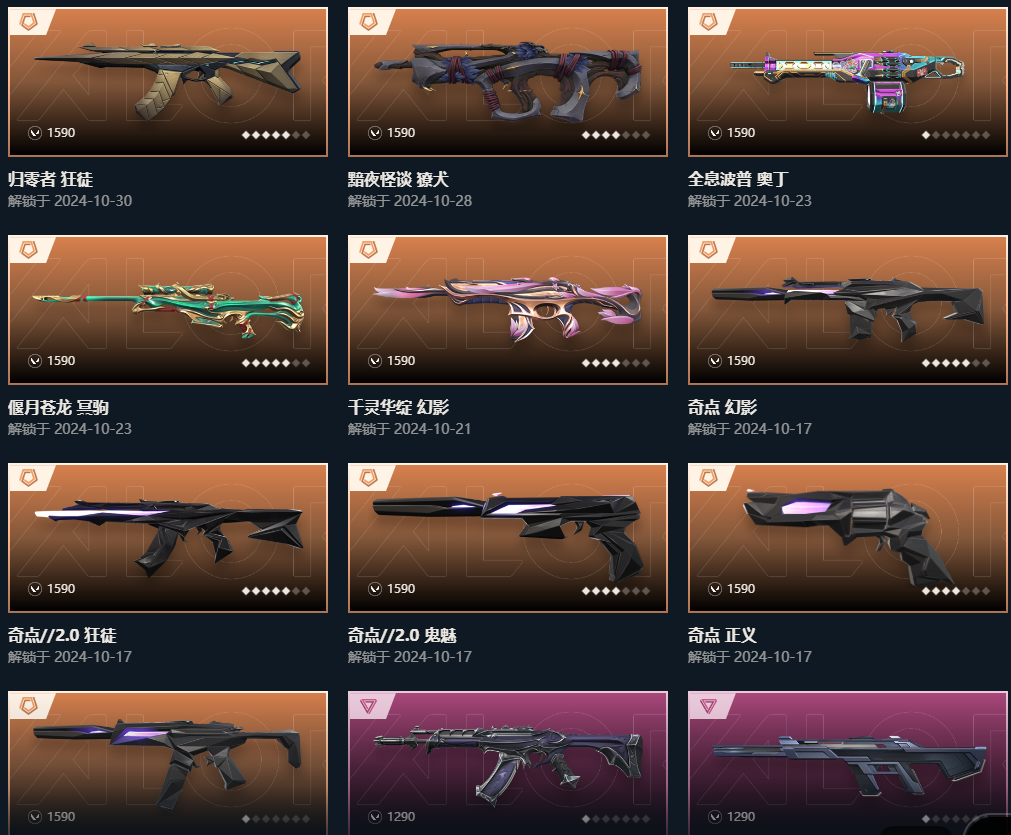
Task: Click the VP currency icon on 奇点//2.0 鬼魅 card
Action: 375,589
